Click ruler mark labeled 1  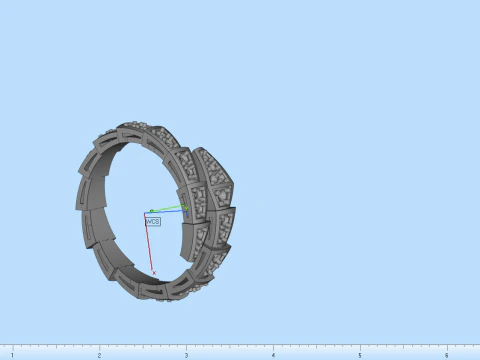click(x=12, y=356)
